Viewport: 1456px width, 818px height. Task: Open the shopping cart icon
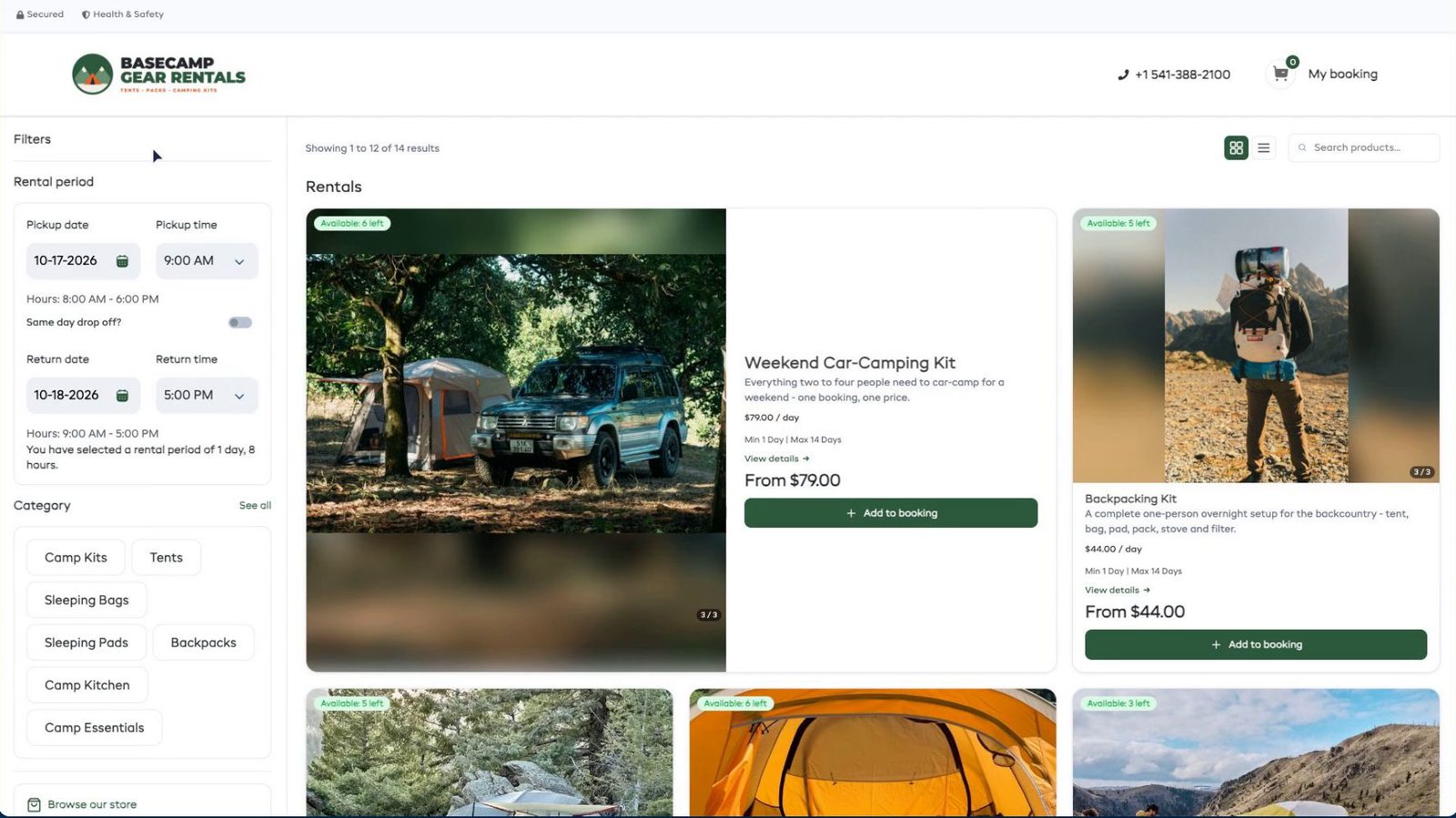click(x=1280, y=75)
